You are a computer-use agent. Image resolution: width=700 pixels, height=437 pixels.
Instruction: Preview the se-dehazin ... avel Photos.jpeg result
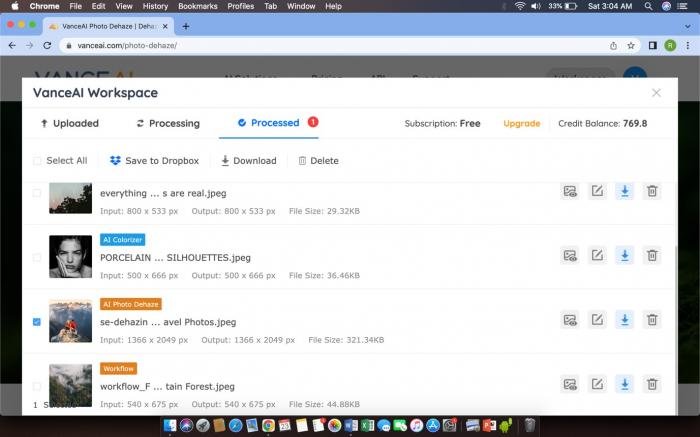click(570, 320)
